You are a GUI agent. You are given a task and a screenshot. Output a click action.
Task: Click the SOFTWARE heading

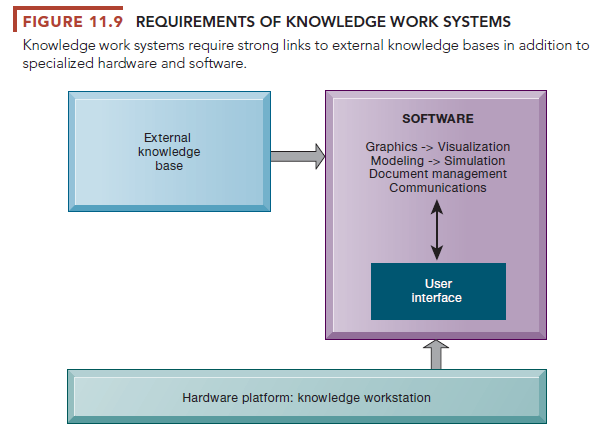tap(437, 119)
